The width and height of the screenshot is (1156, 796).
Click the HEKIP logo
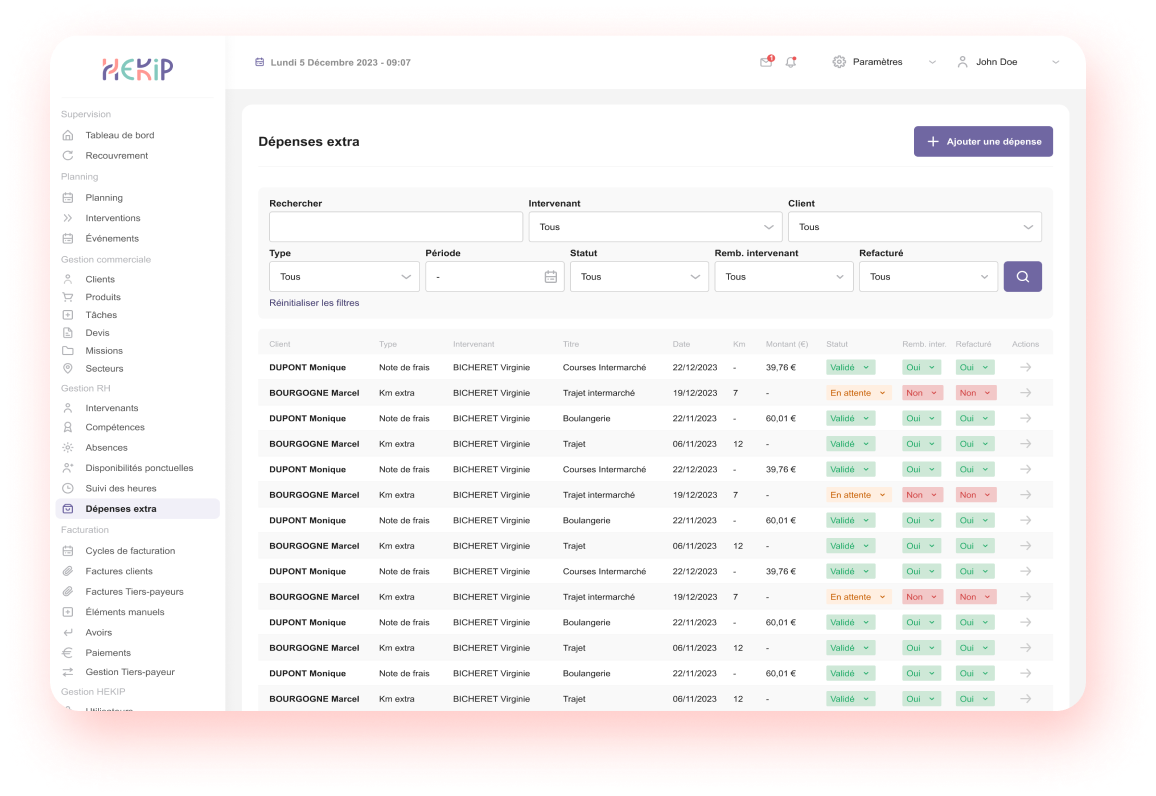[138, 68]
